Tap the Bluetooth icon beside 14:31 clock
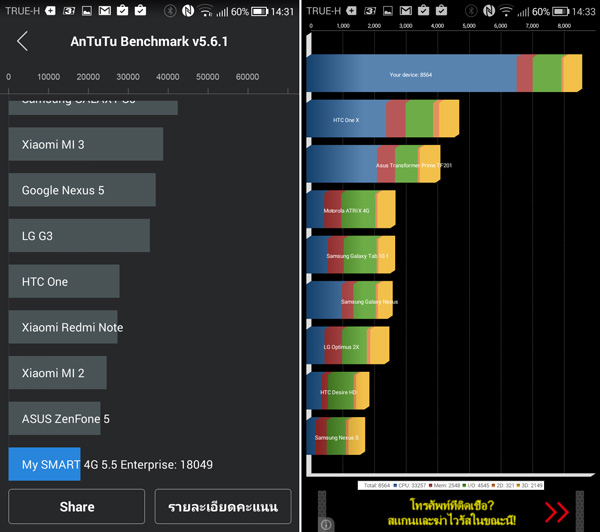The width and height of the screenshot is (600, 532). tap(170, 11)
